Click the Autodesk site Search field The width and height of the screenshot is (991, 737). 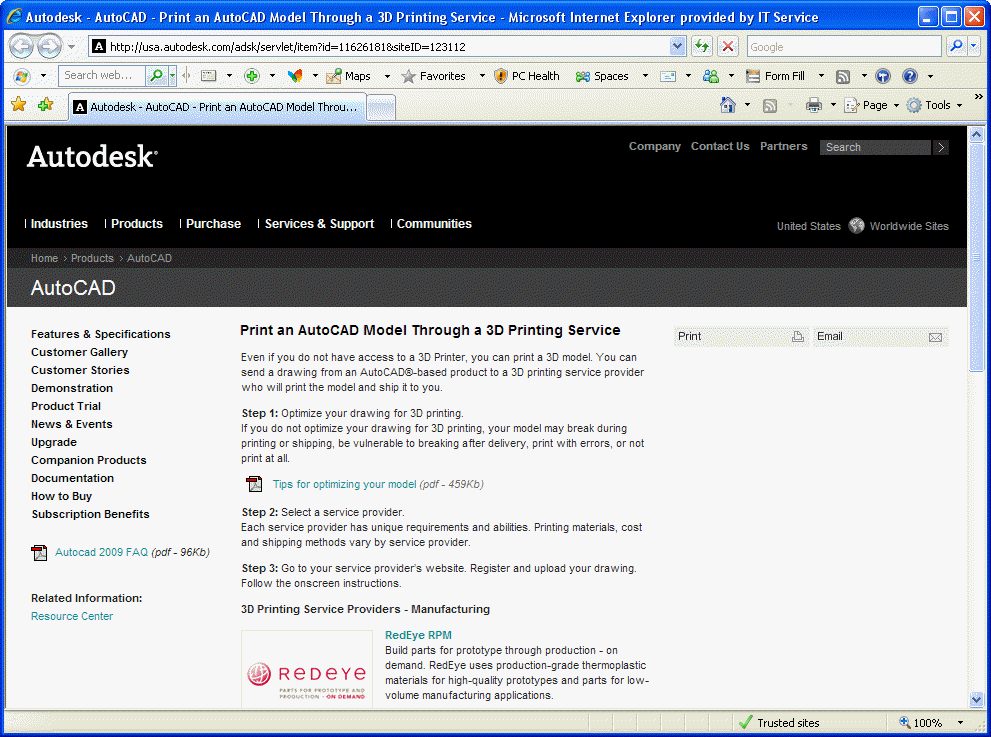tap(875, 147)
